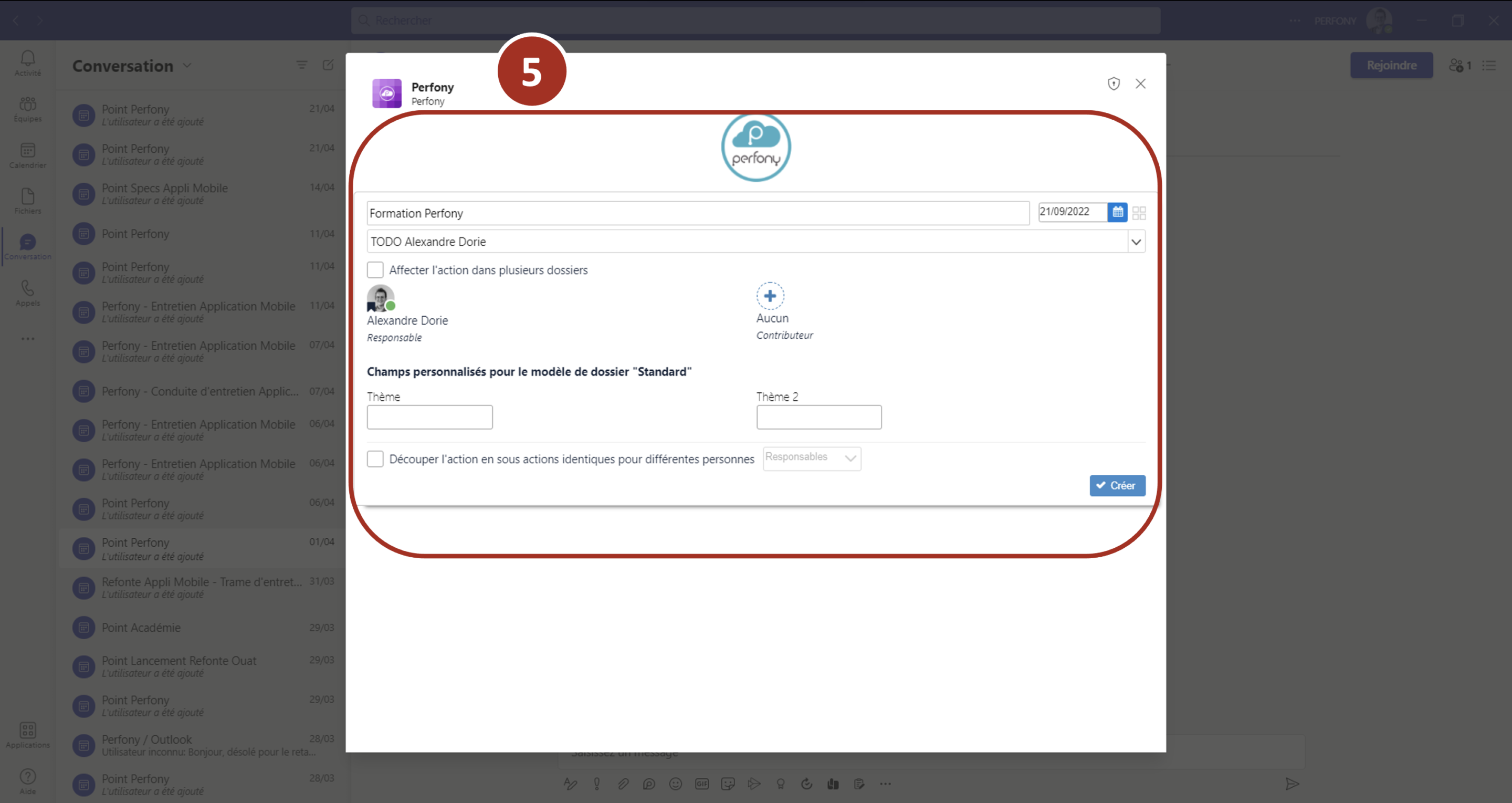This screenshot has width=1512, height=803.
Task: Expand the Conversation header chevron
Action: click(187, 66)
